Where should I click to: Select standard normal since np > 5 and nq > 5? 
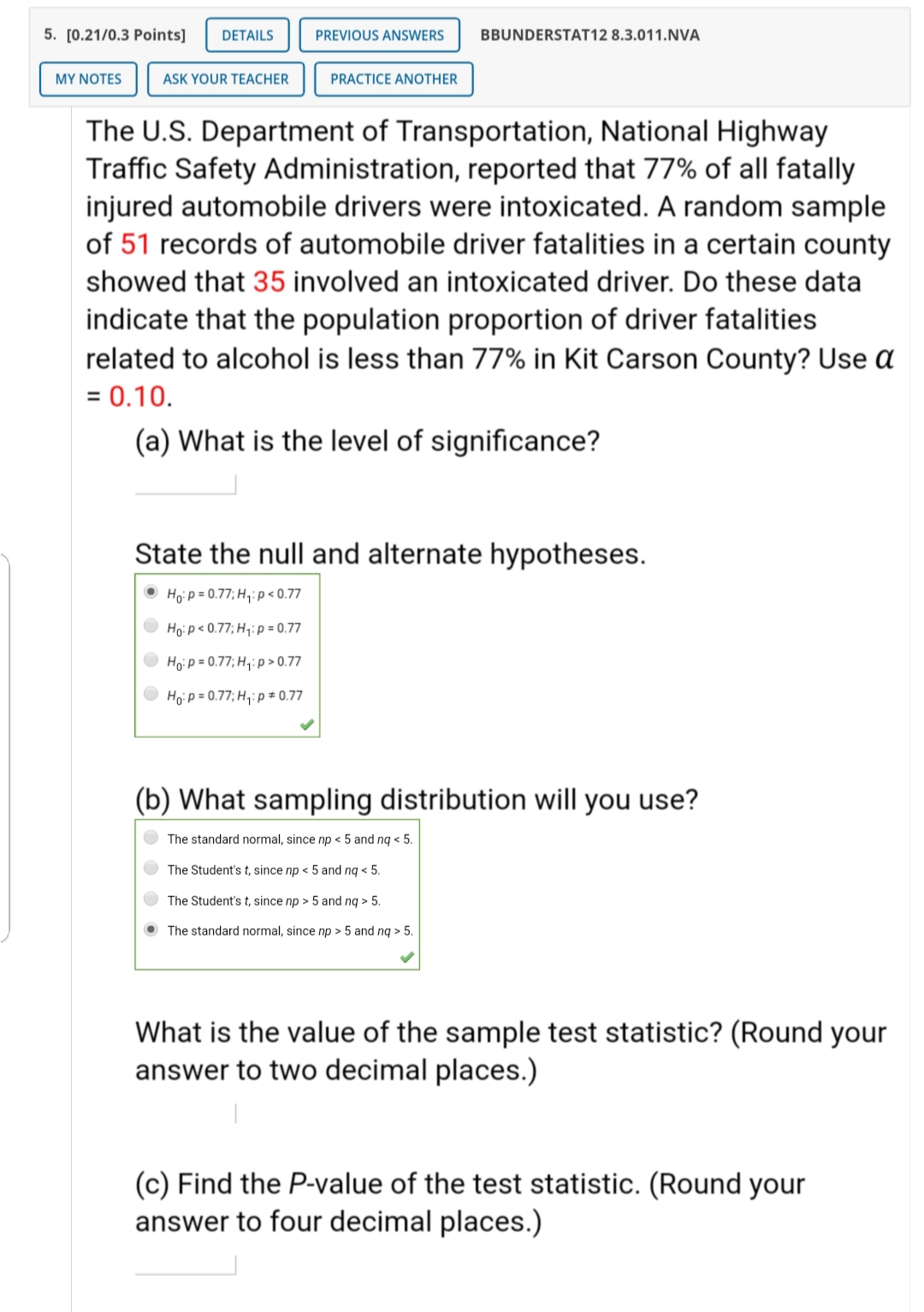pos(151,930)
